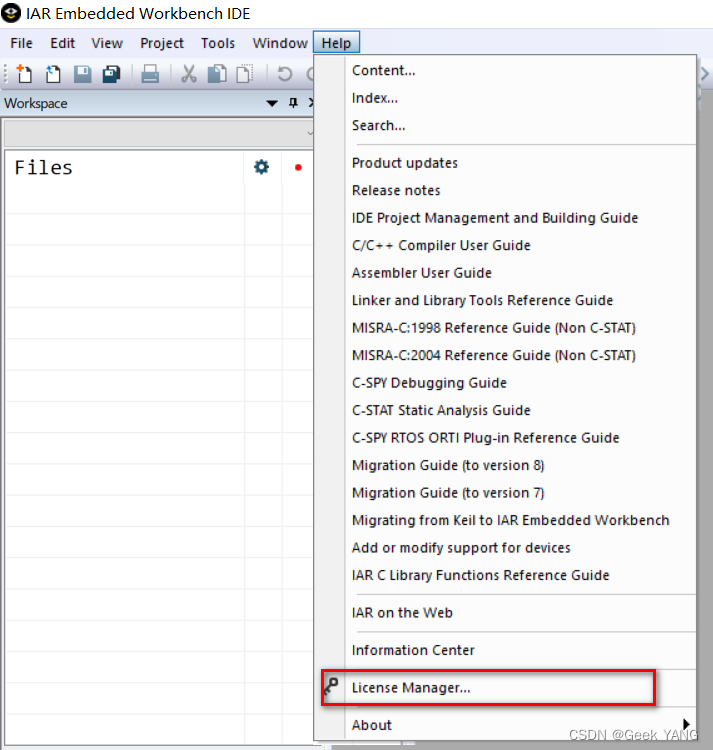713x750 pixels.
Task: Open the Workspace panel dropdown arrow
Action: point(272,103)
